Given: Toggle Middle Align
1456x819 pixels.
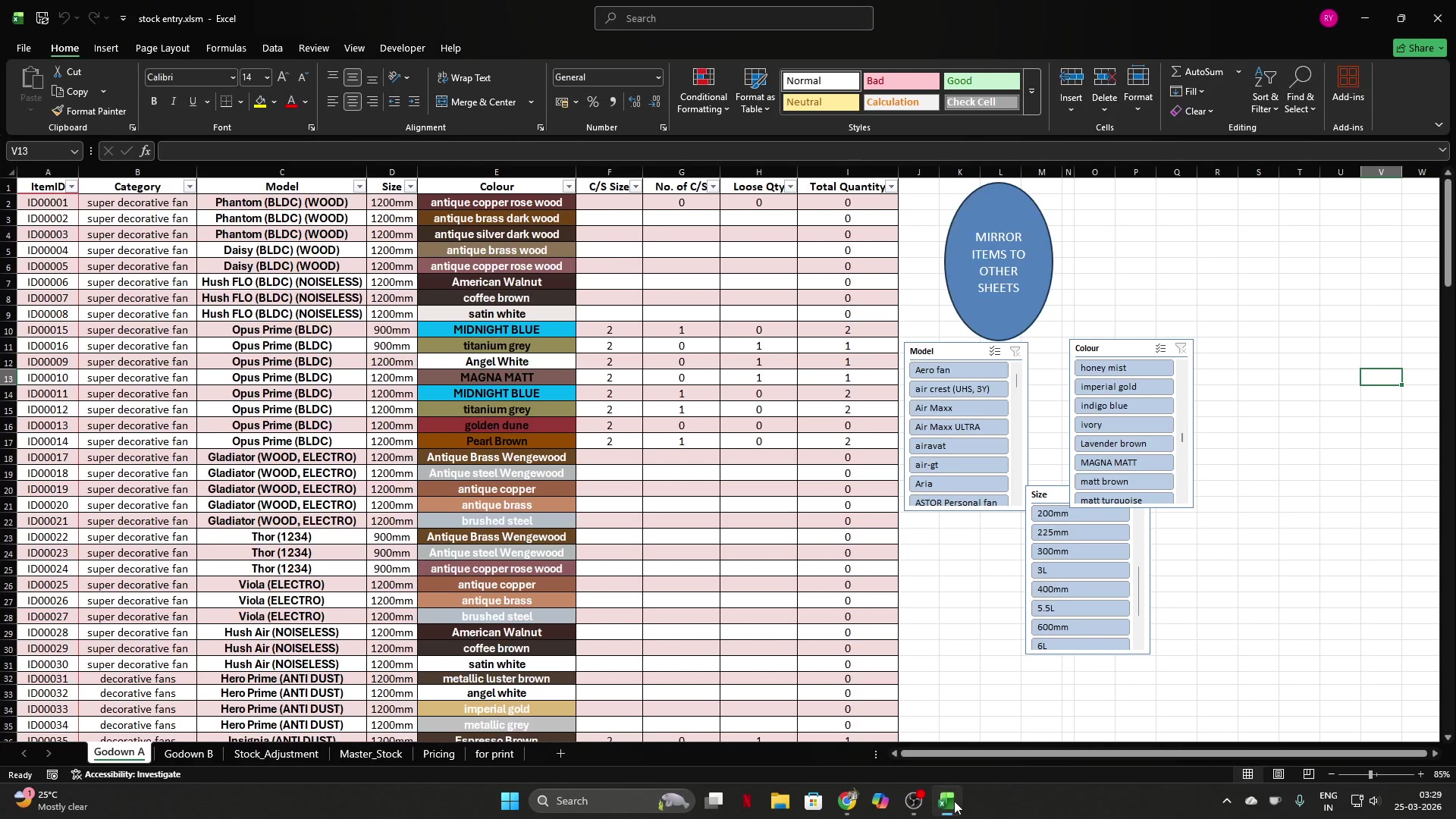Looking at the screenshot, I should point(353,77).
